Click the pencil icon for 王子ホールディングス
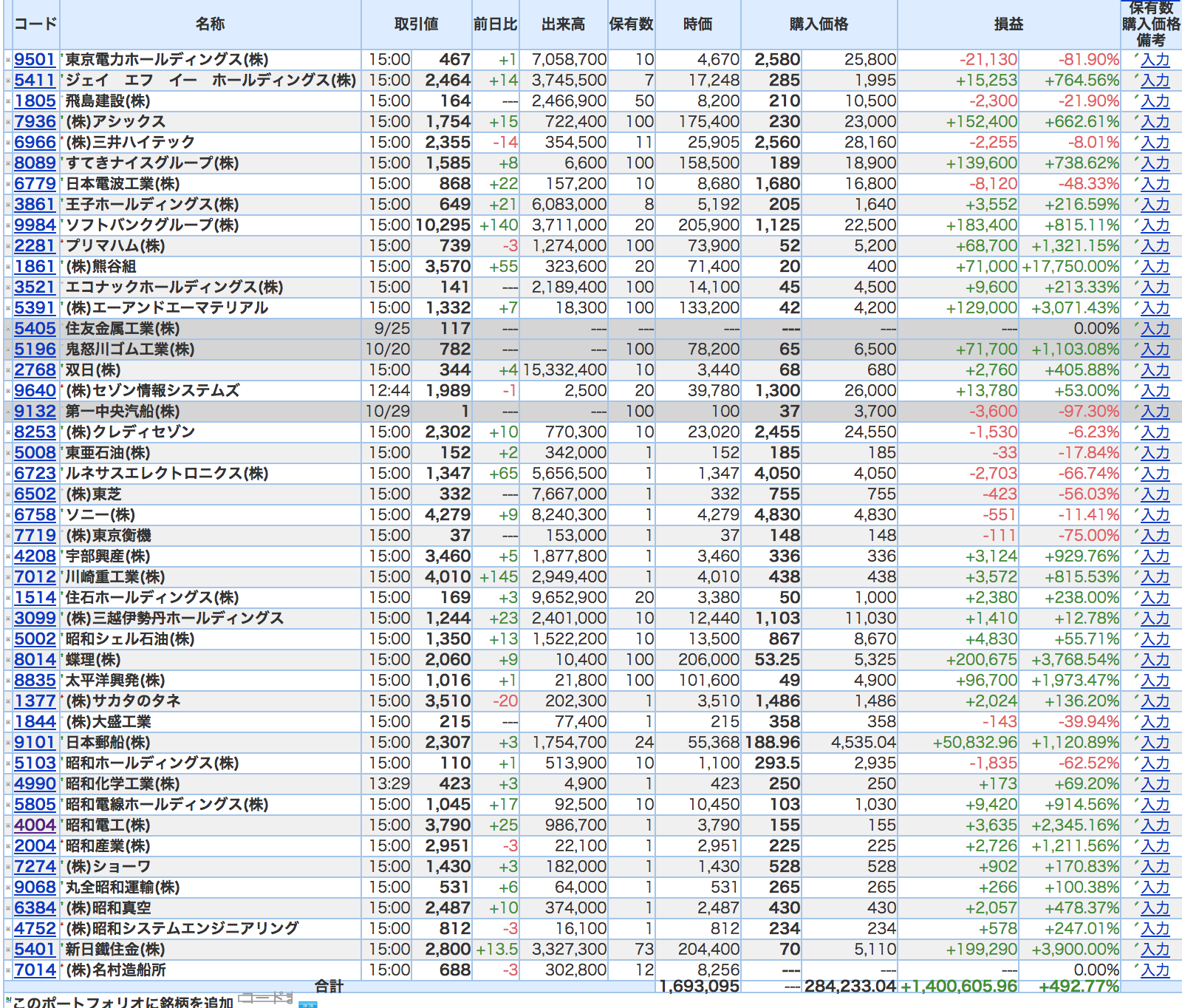 pyautogui.click(x=1136, y=200)
